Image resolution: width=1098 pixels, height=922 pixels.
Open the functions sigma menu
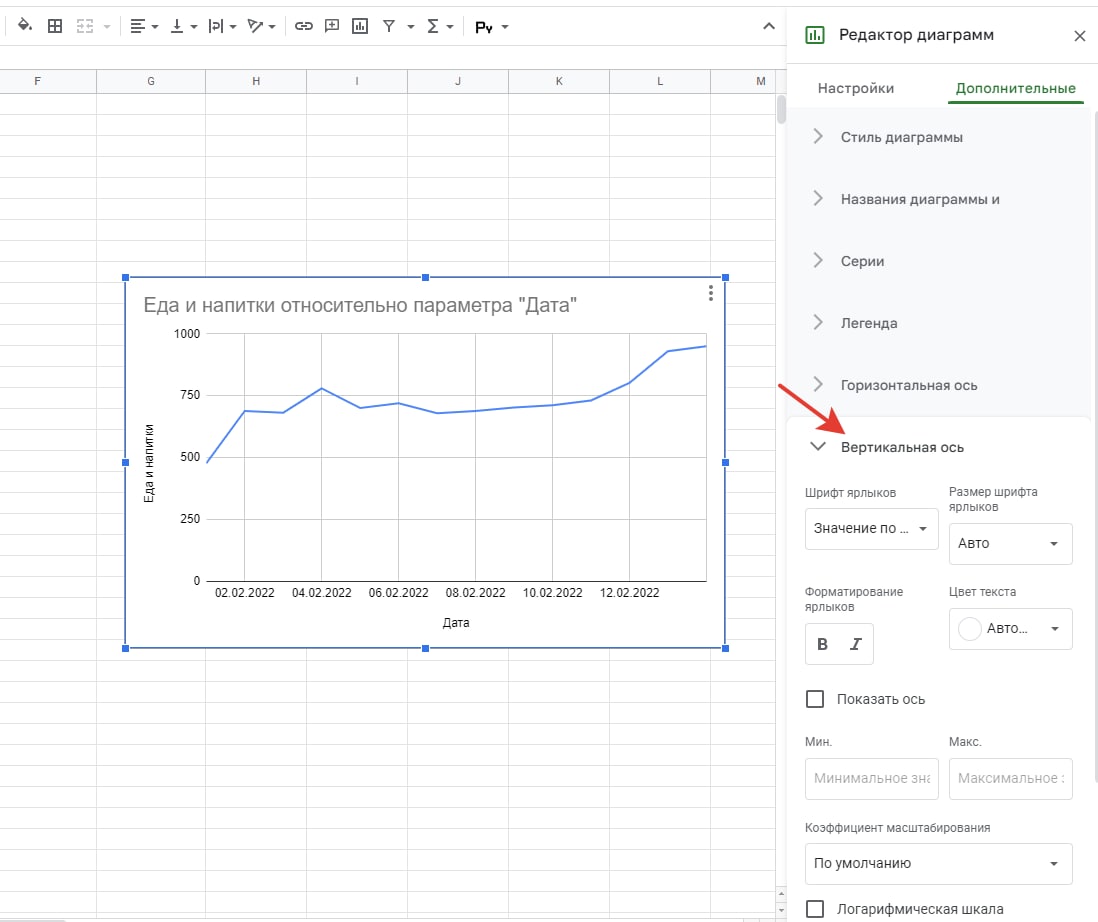tap(433, 26)
